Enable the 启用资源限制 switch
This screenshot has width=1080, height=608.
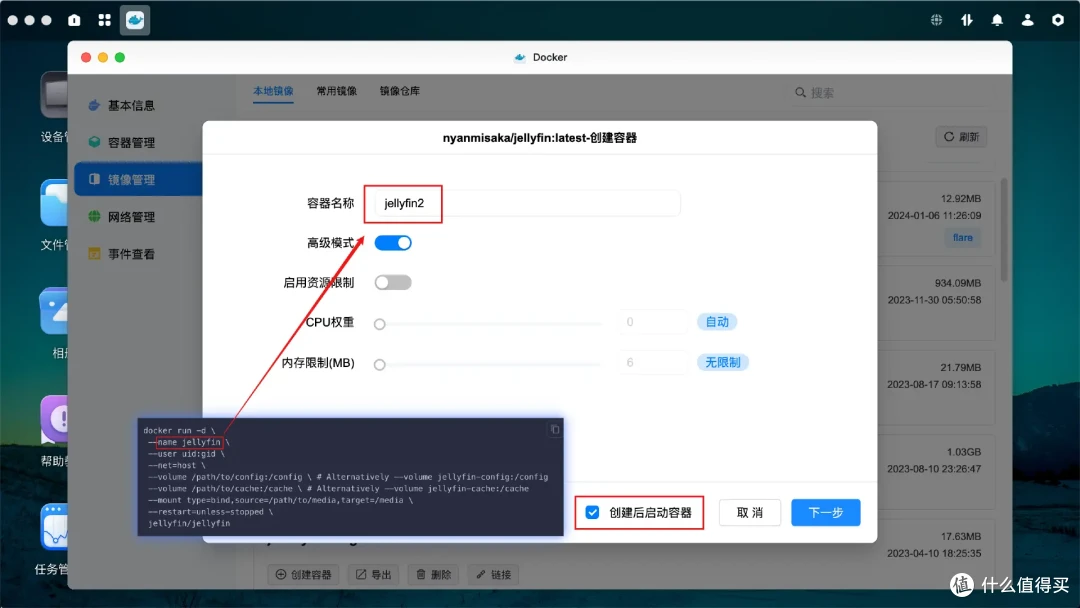coord(393,282)
